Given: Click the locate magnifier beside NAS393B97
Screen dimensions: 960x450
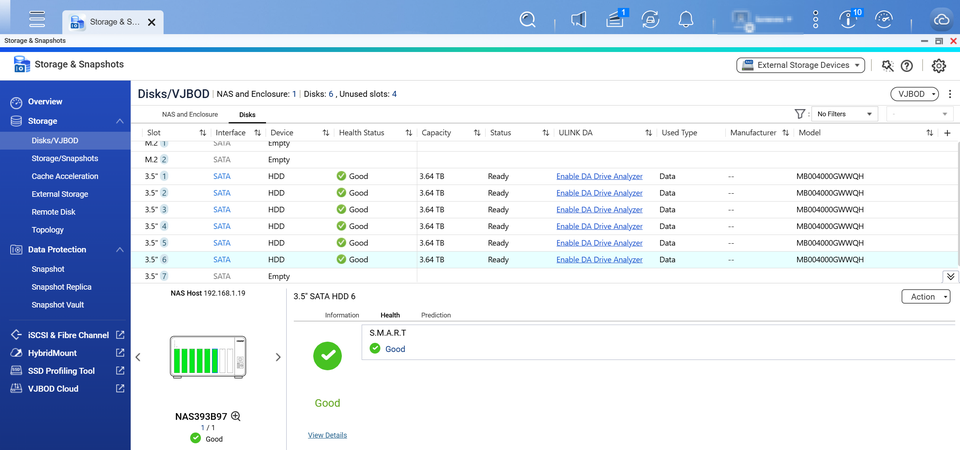Looking at the screenshot, I should click(236, 416).
